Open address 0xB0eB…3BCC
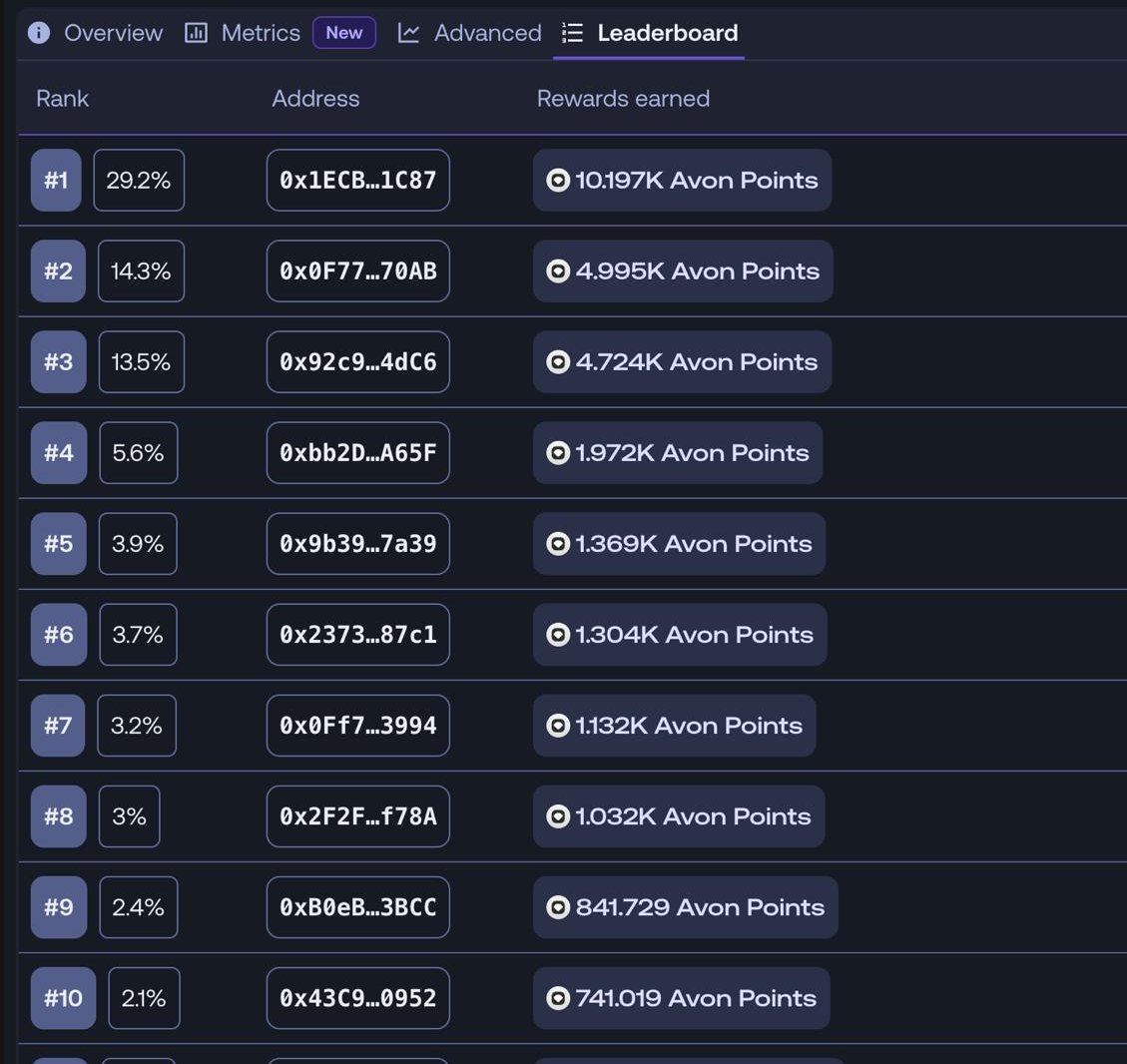 358,907
